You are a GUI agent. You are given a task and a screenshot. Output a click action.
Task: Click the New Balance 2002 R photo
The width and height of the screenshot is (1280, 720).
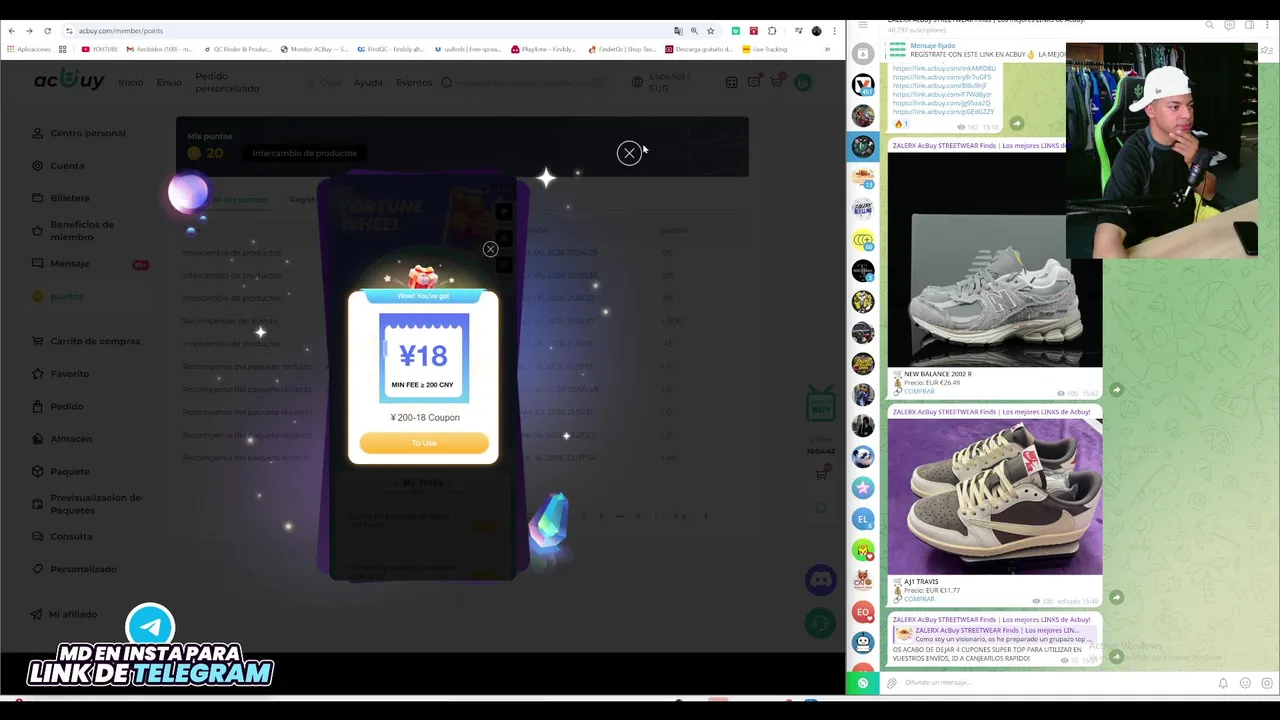[995, 260]
